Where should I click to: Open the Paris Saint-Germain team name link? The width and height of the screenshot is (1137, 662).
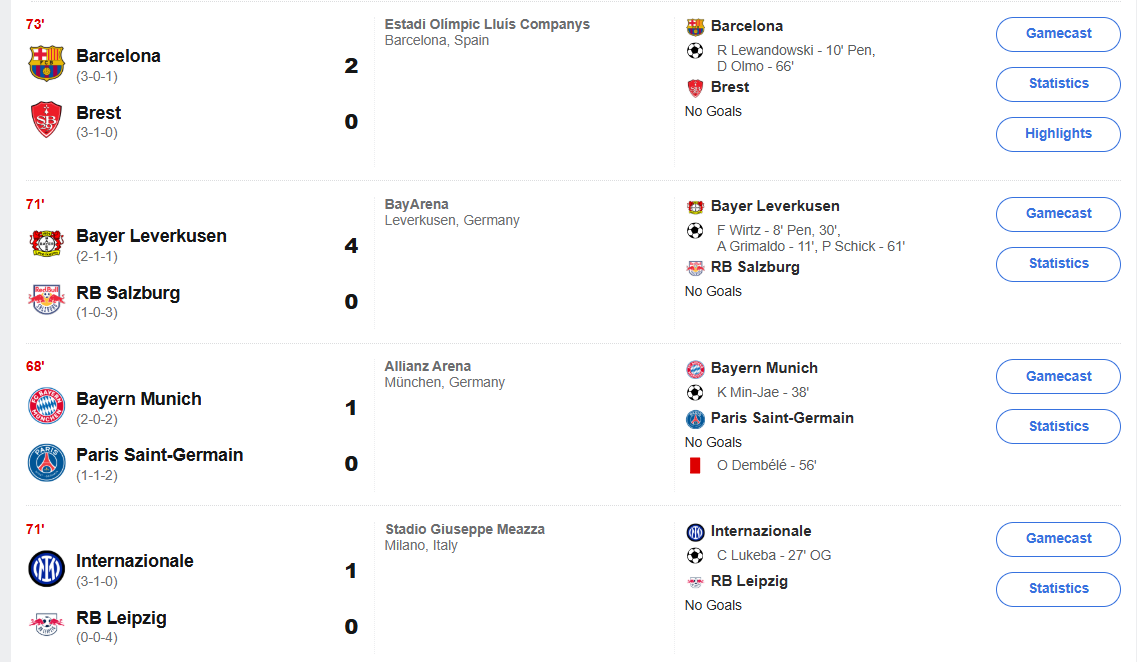(x=159, y=455)
